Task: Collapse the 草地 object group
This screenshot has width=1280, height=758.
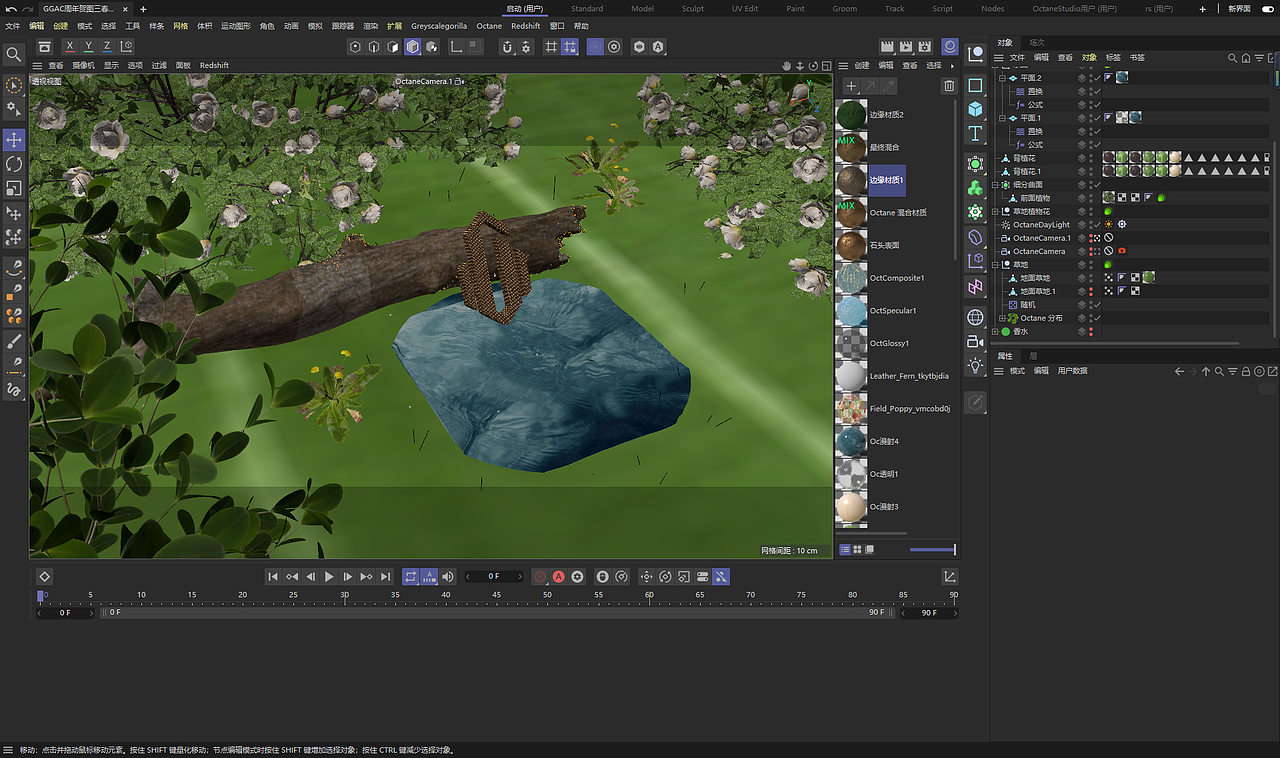Action: 996,264
